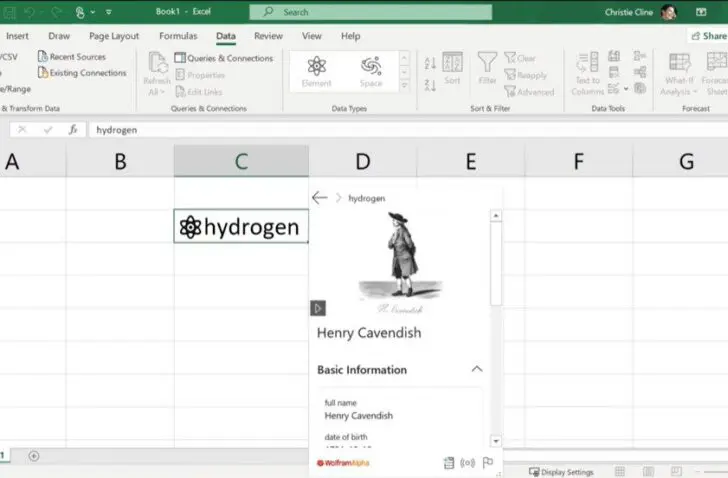Click Refresh All button
This screenshot has width=728, height=478.
(x=157, y=74)
